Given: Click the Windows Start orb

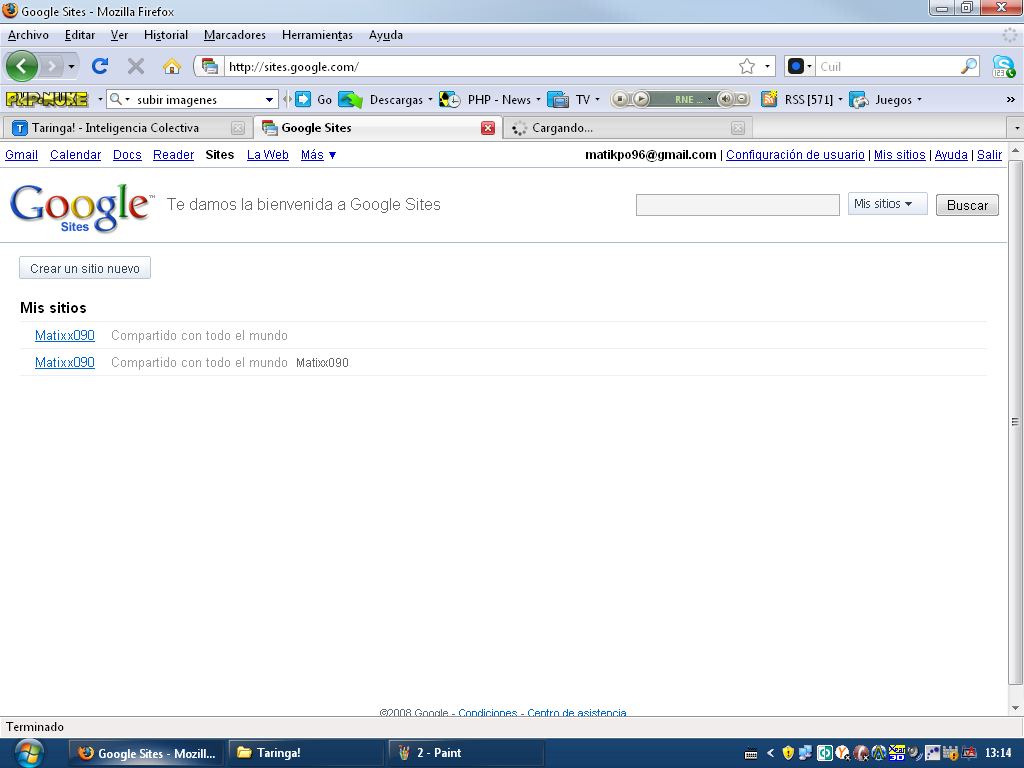Looking at the screenshot, I should pyautogui.click(x=29, y=752).
